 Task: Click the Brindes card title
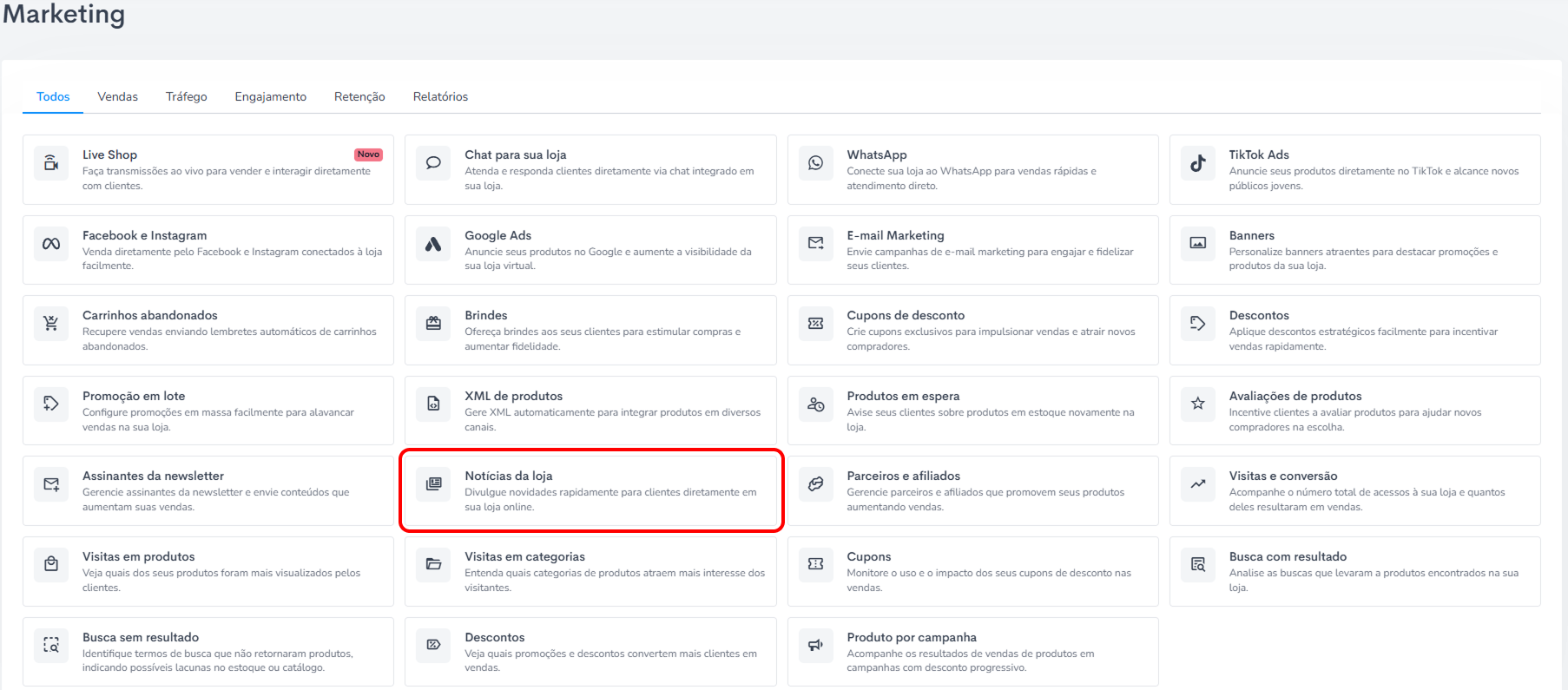(485, 315)
